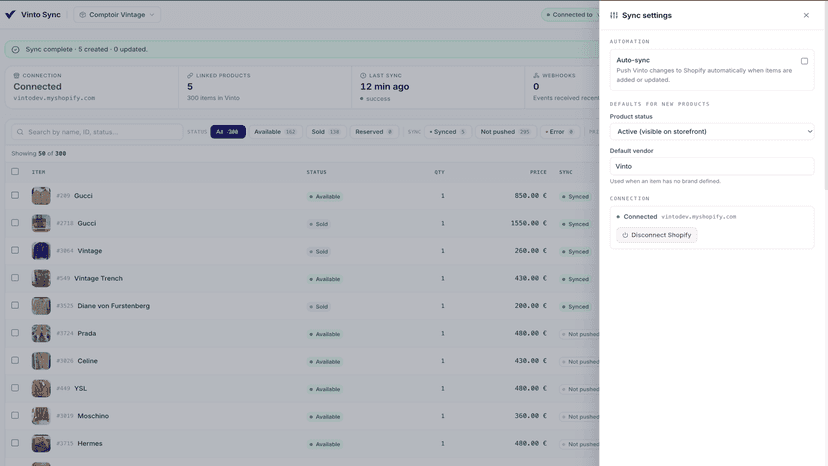Click the Connection card icon
The image size is (828, 466).
[x=16, y=76]
